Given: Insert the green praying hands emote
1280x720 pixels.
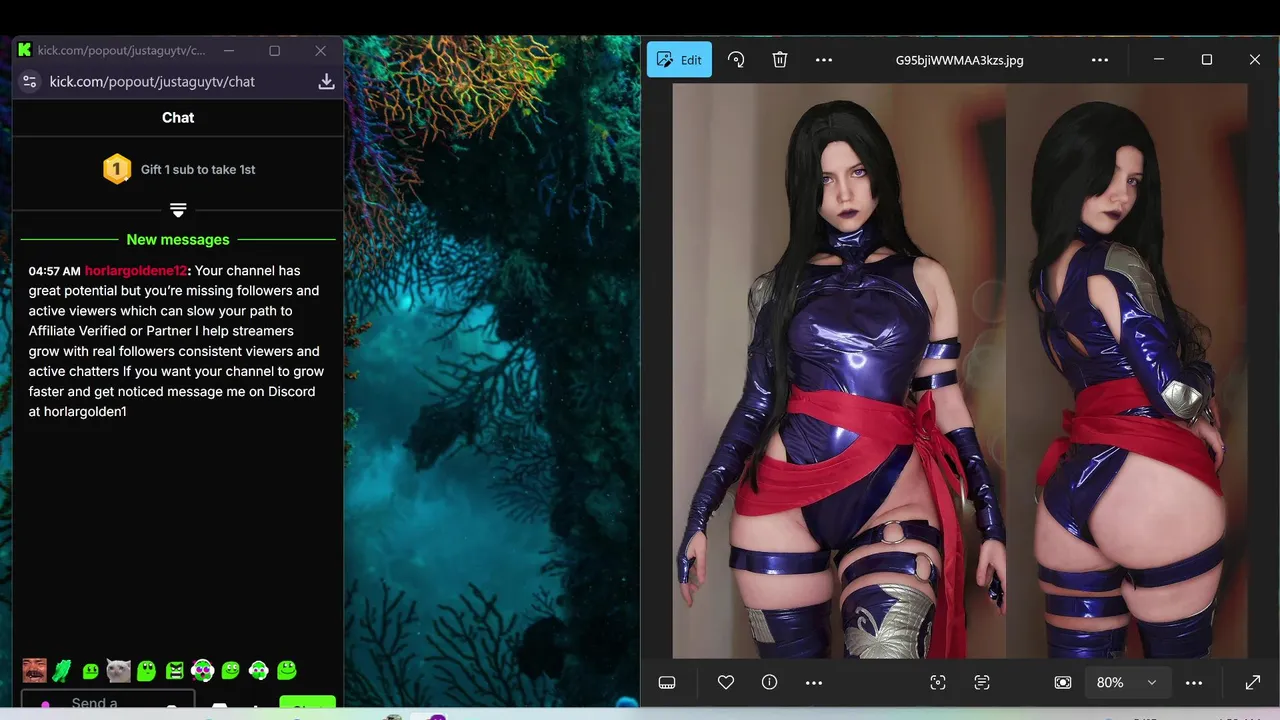Looking at the screenshot, I should coord(62,670).
